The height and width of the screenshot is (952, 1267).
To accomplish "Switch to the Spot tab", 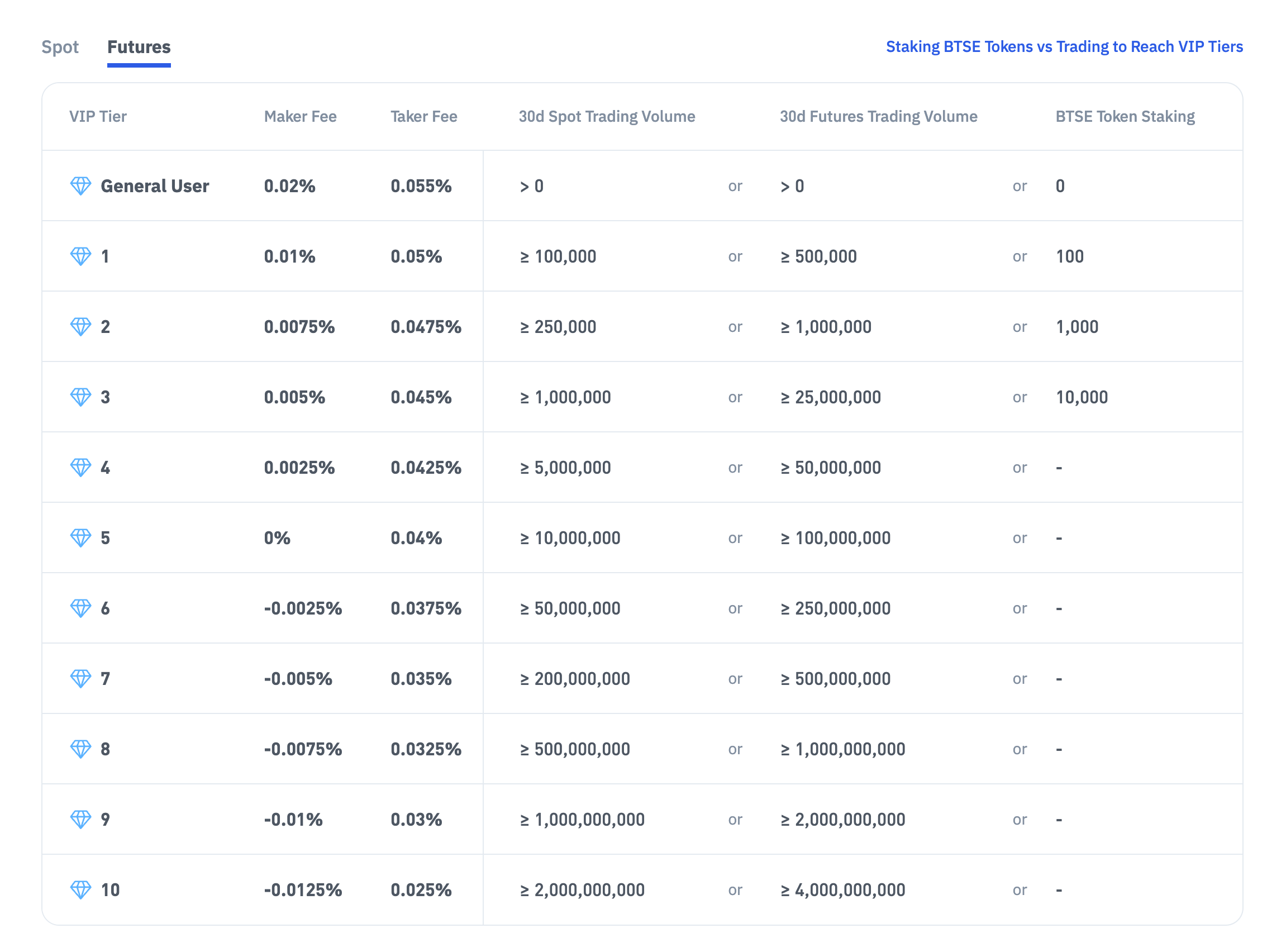I will coord(60,47).
